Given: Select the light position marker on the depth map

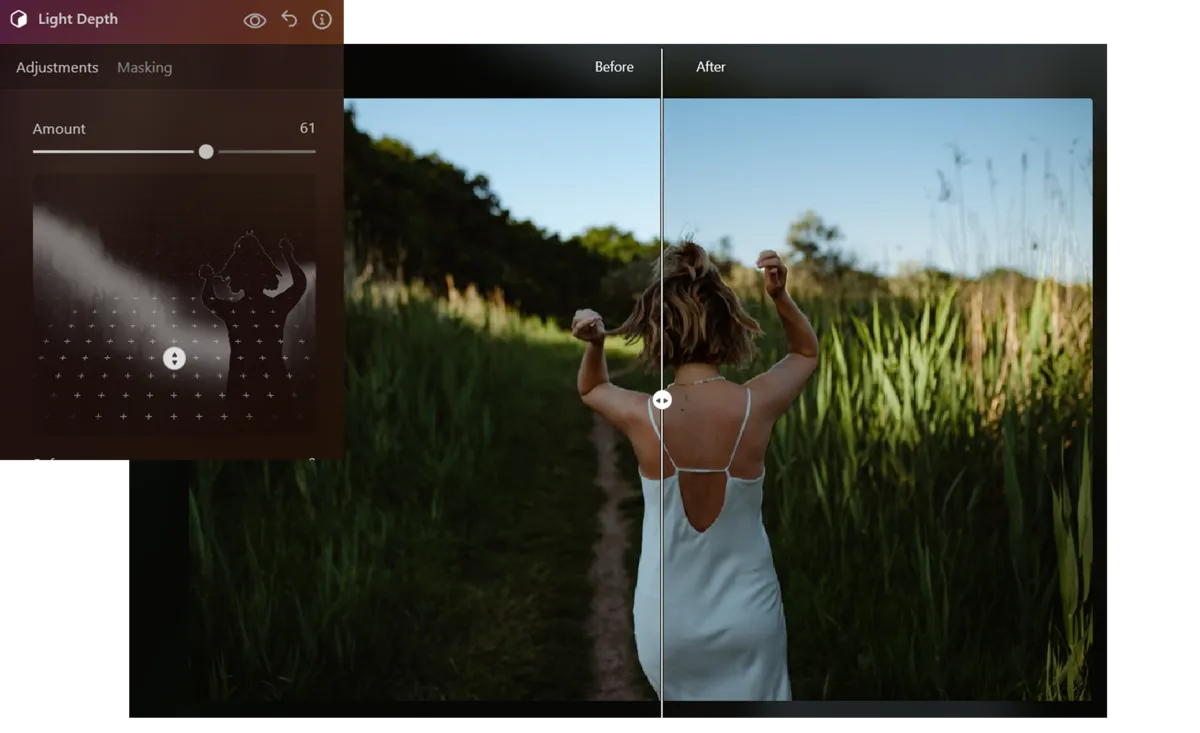Looking at the screenshot, I should (175, 357).
